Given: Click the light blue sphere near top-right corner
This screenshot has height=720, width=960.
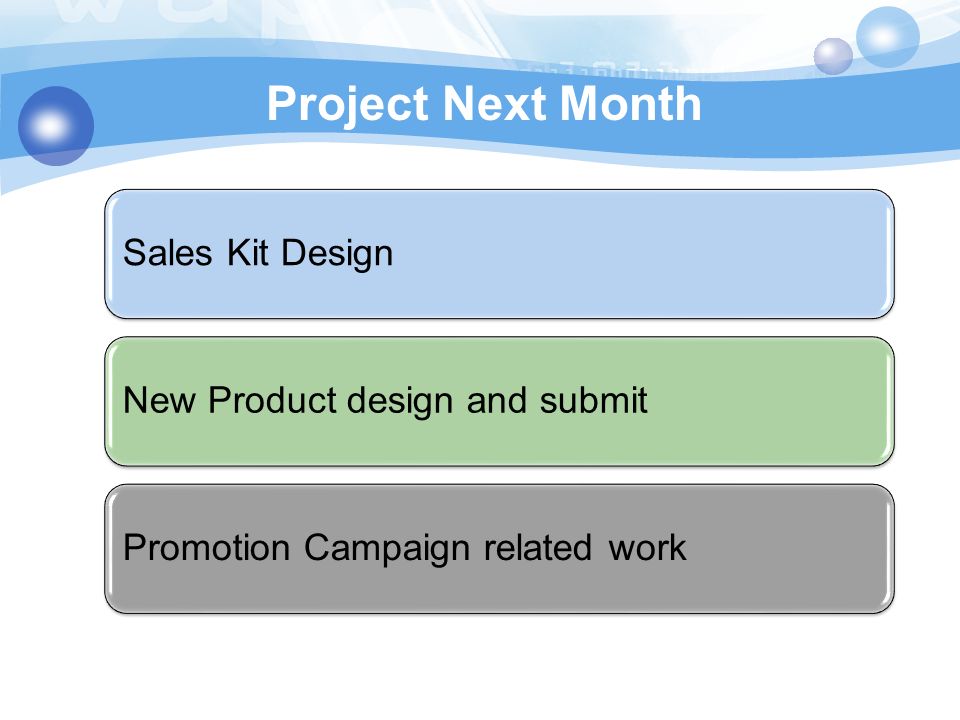Looking at the screenshot, I should pos(887,36).
